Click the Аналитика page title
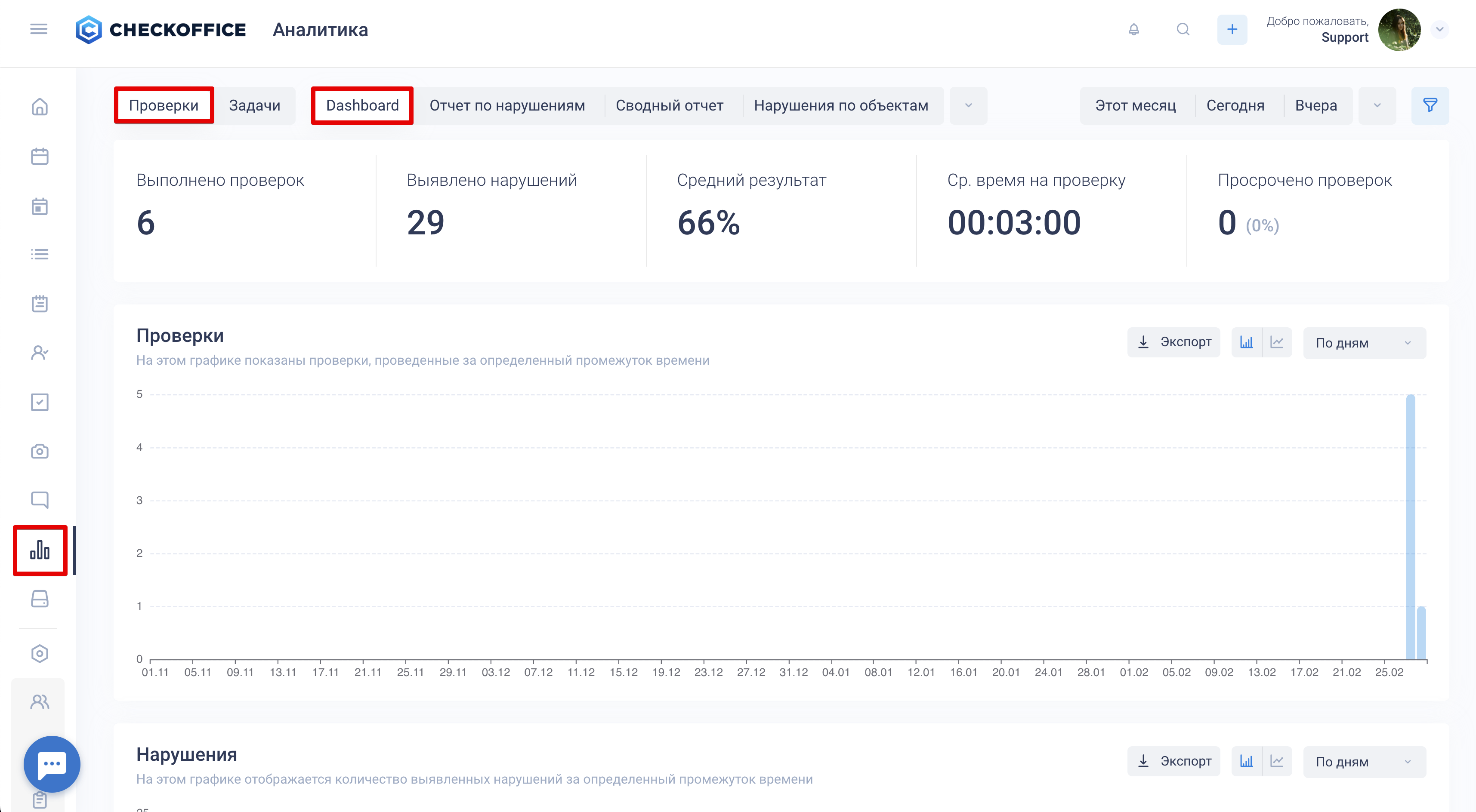This screenshot has width=1476, height=812. coord(320,30)
